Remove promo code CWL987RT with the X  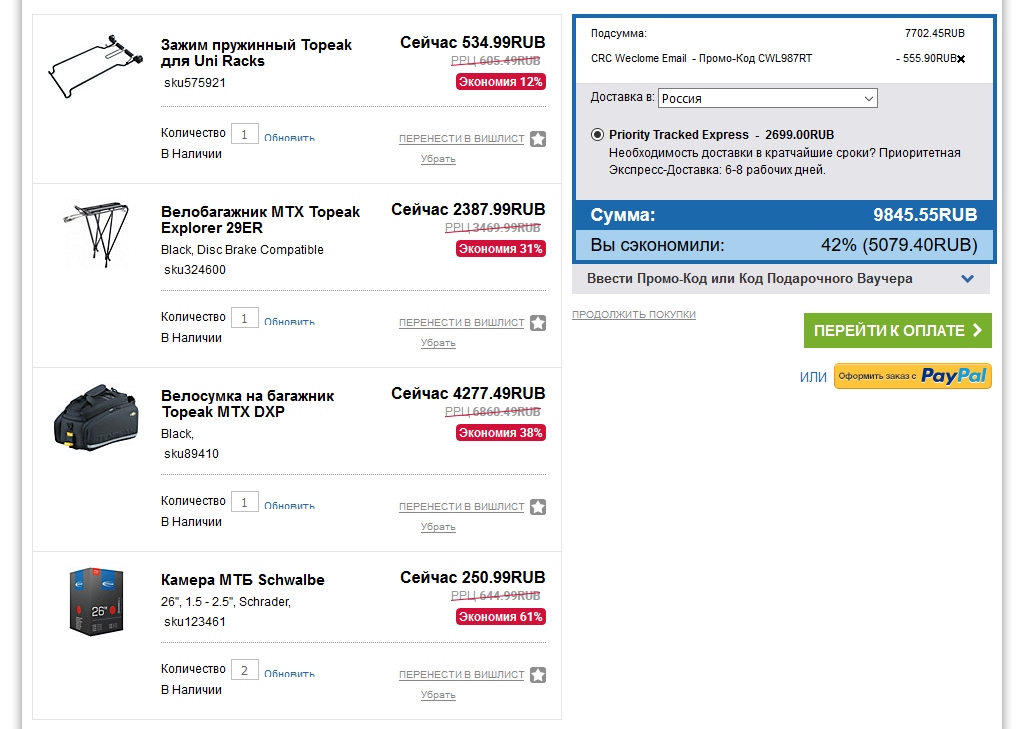coord(961,59)
